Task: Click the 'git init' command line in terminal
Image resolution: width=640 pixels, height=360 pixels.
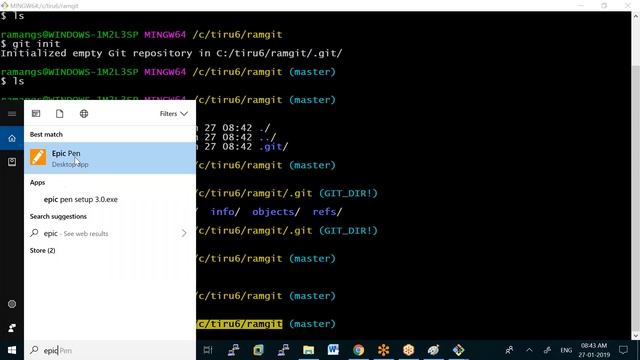Action: (31, 44)
